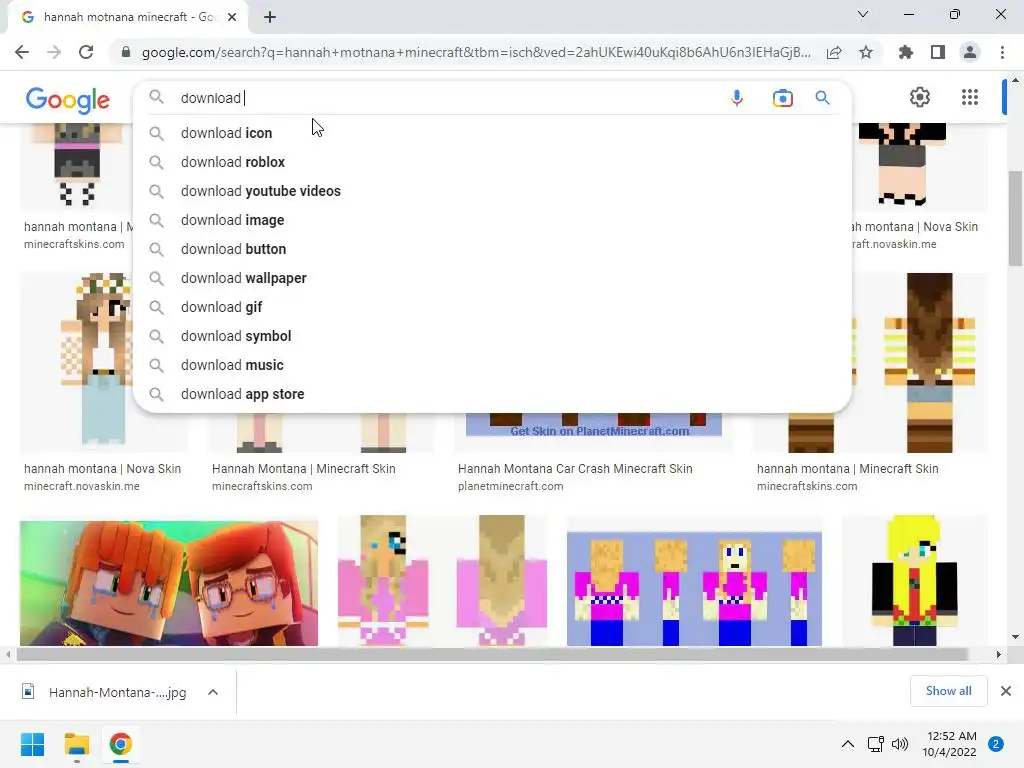
Task: Bookmark this tab with star icon
Action: (866, 52)
